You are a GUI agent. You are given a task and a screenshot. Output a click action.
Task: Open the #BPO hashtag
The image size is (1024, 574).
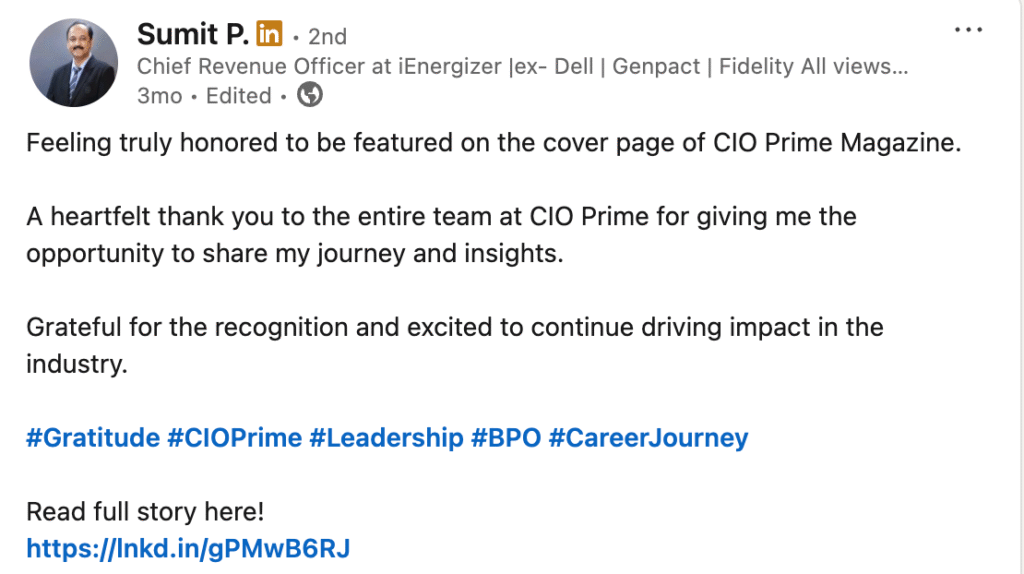[506, 438]
